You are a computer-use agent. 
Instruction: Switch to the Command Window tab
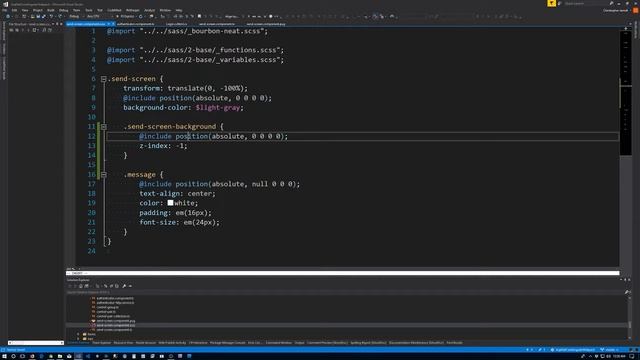(279, 343)
